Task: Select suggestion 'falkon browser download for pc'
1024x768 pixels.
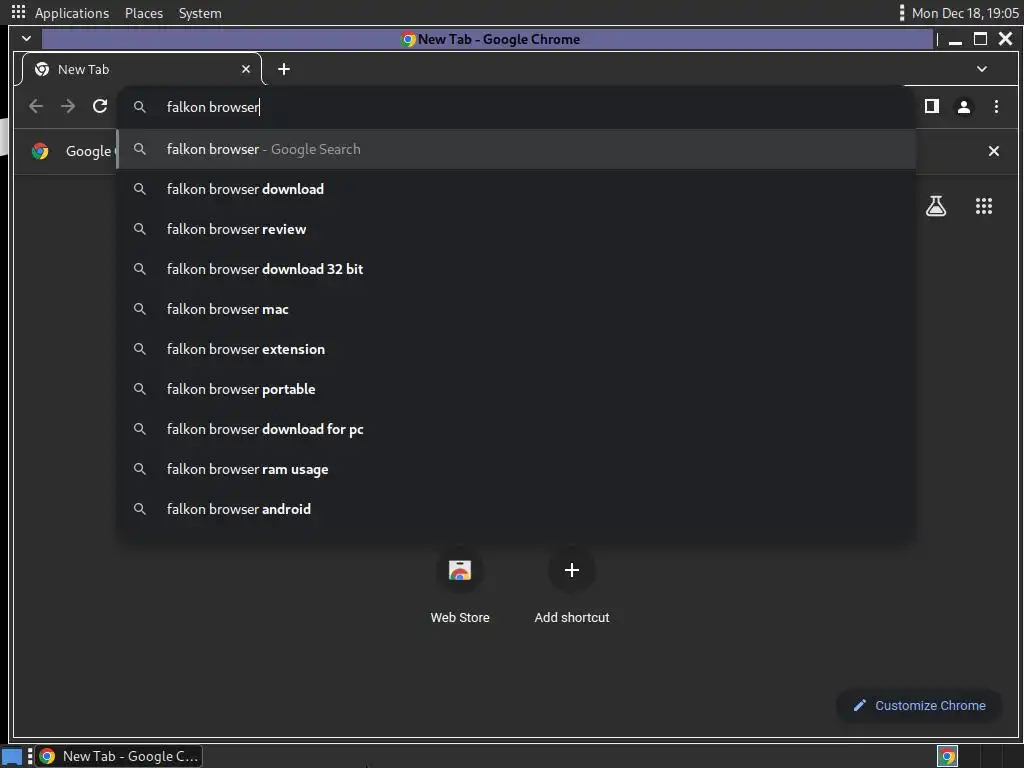Action: [x=516, y=429]
